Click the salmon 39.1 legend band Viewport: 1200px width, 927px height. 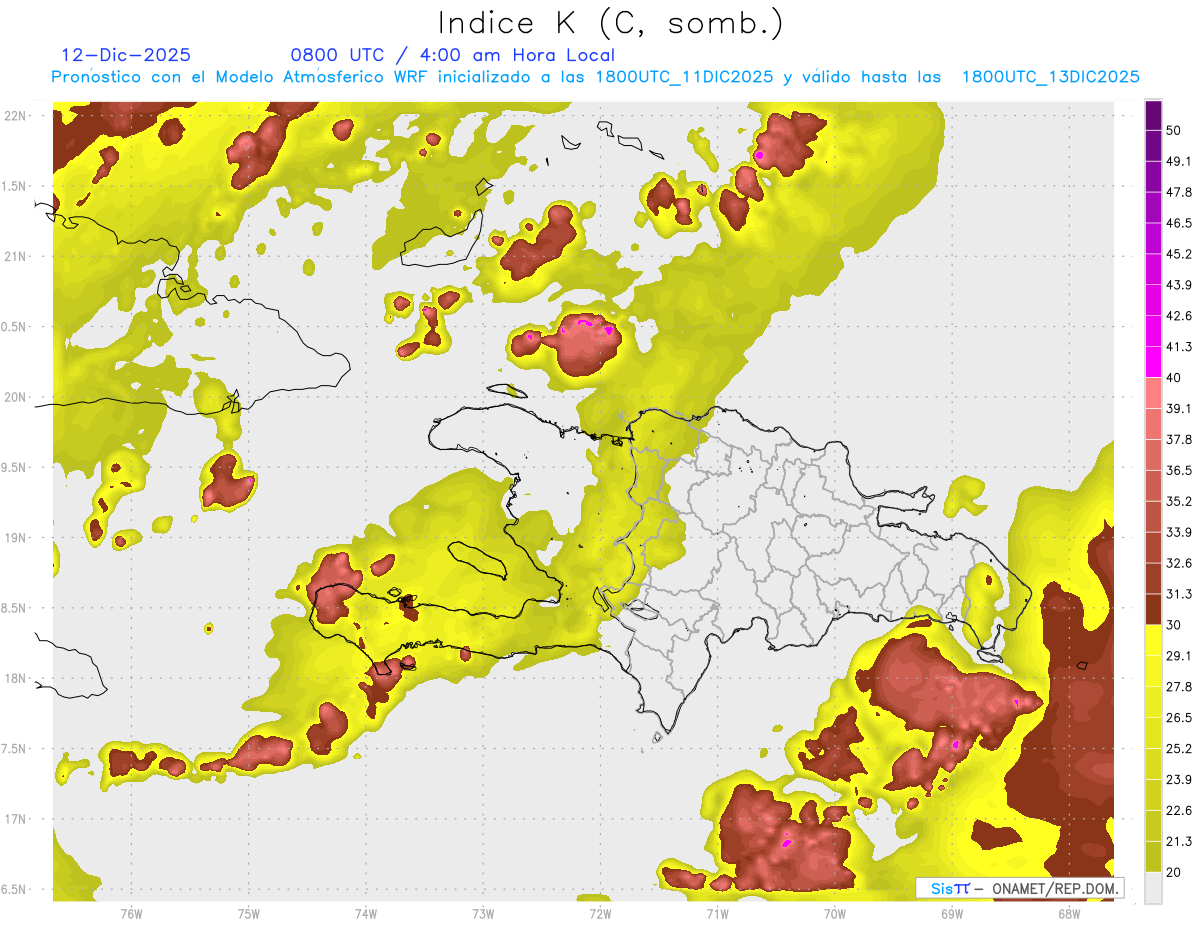[x=1153, y=392]
